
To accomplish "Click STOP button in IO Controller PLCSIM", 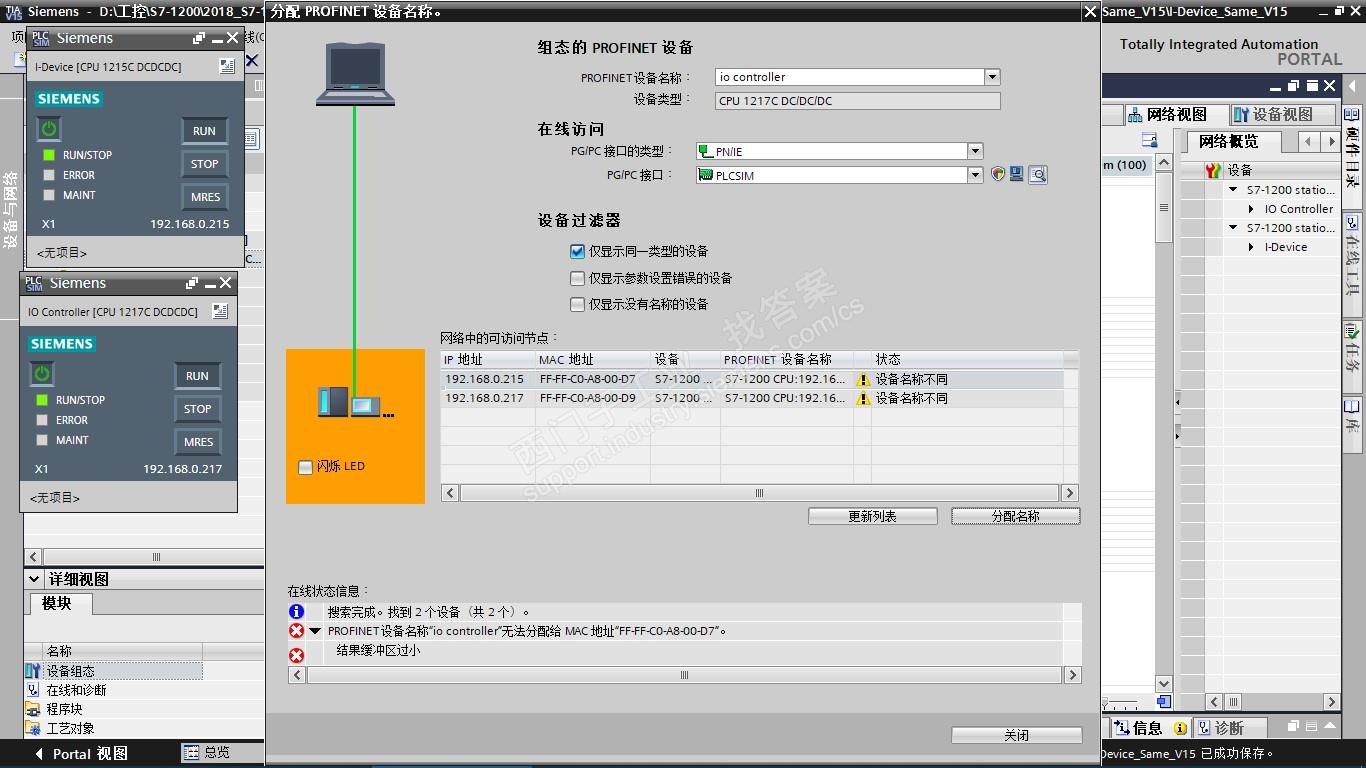I will (198, 409).
